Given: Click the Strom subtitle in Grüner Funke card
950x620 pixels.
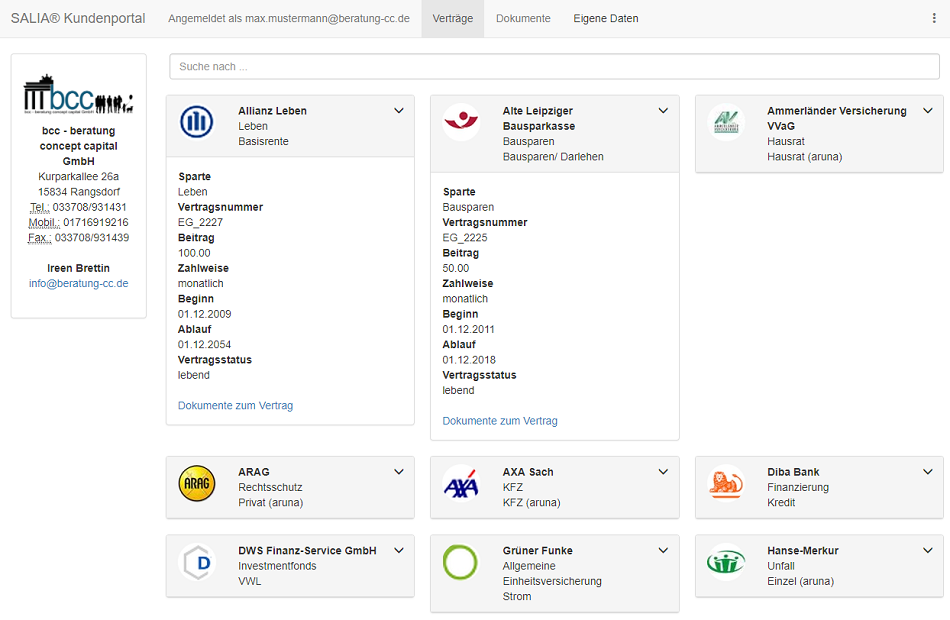Looking at the screenshot, I should (517, 596).
